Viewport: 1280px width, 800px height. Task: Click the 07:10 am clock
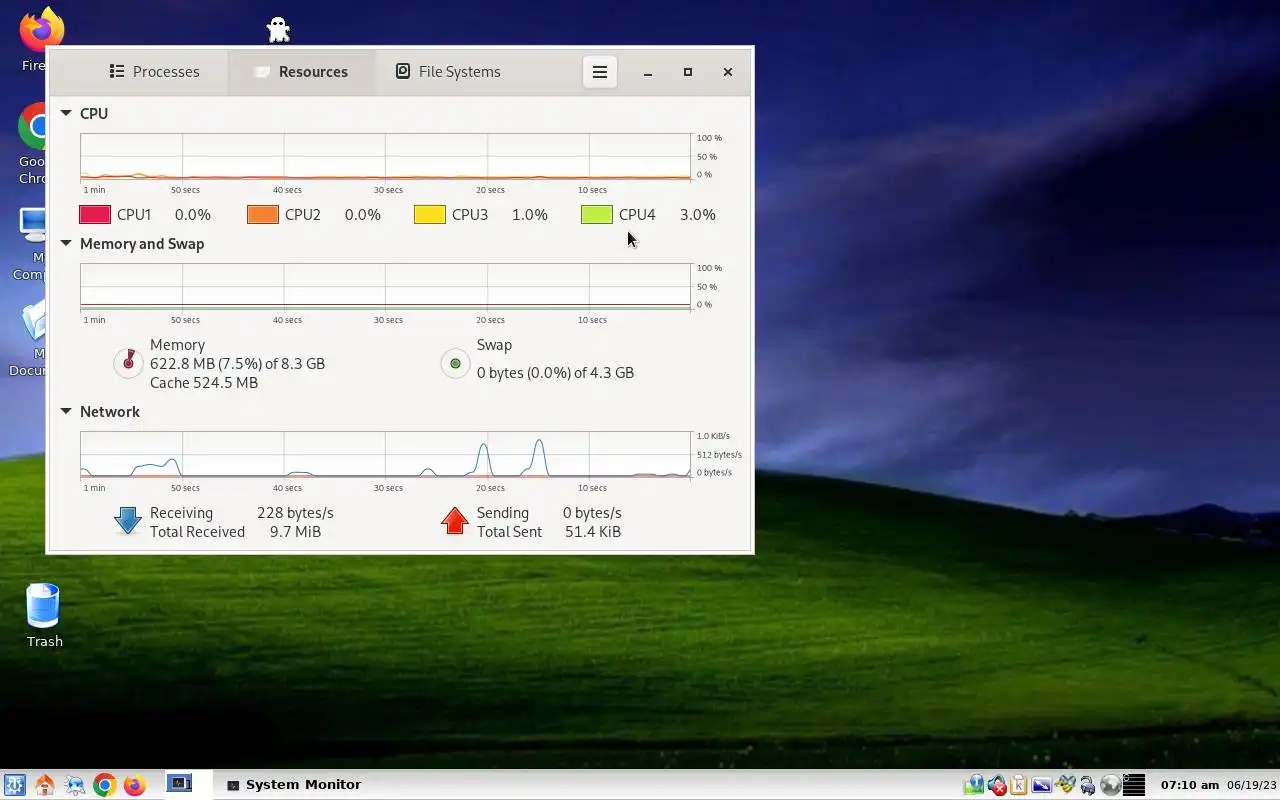click(x=1190, y=785)
